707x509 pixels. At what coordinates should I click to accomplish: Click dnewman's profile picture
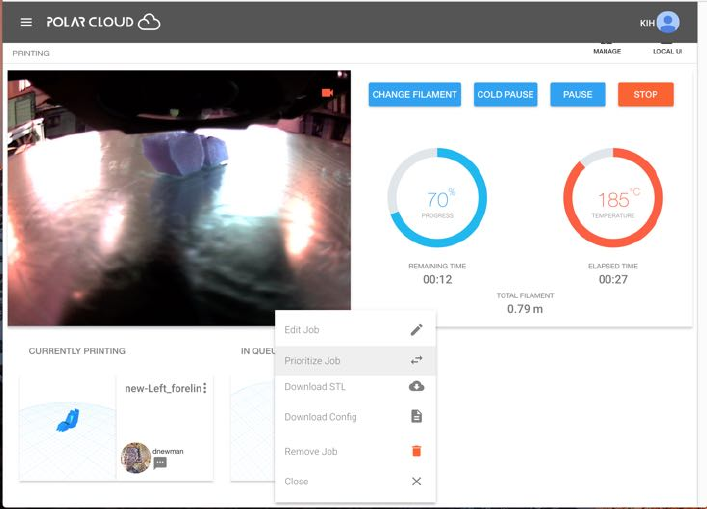tap(136, 458)
